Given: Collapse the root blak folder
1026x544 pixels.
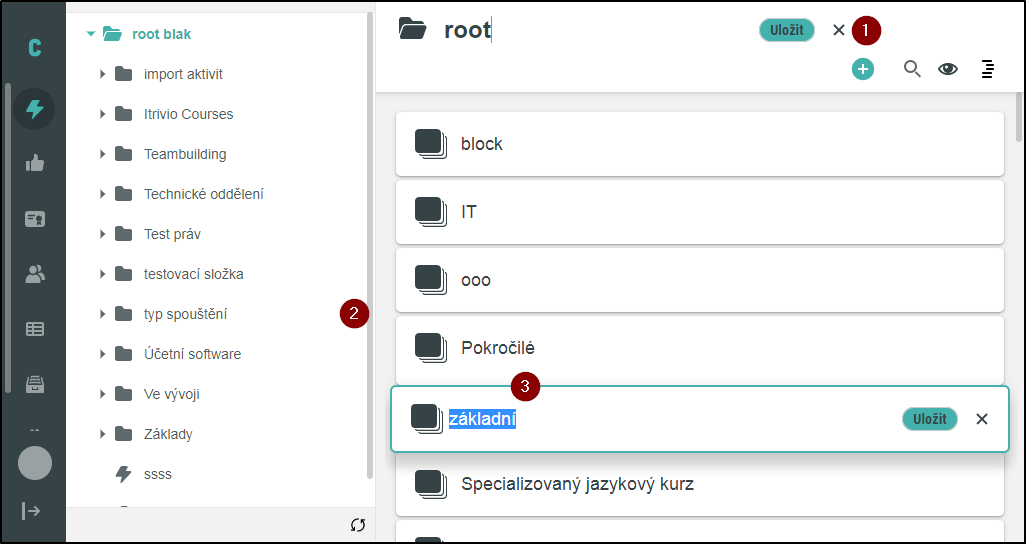Looking at the screenshot, I should tap(91, 34).
